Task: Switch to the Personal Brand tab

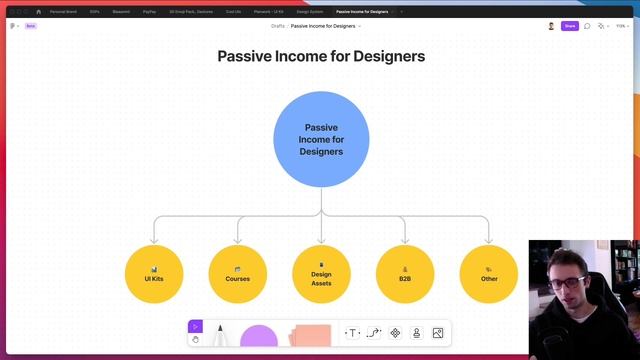Action: pyautogui.click(x=63, y=12)
